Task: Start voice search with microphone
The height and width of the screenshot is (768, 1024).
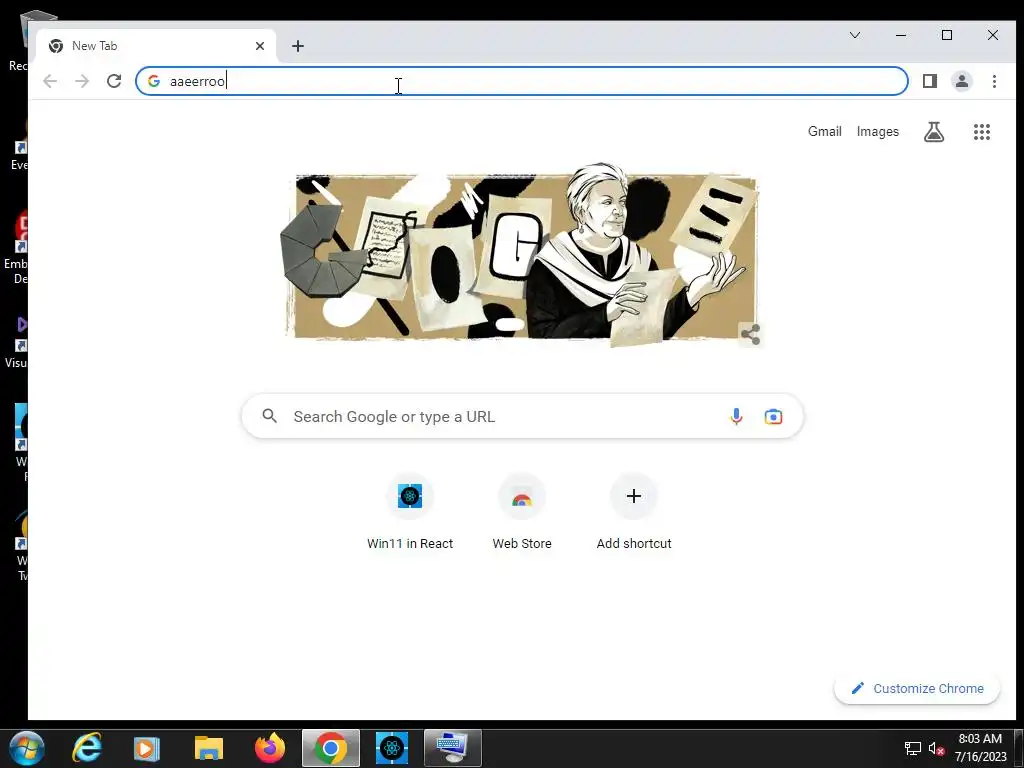Action: tap(736, 416)
